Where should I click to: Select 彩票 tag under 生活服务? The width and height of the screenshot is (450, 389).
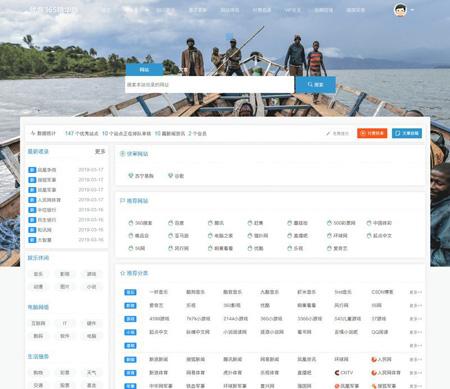pyautogui.click(x=65, y=373)
